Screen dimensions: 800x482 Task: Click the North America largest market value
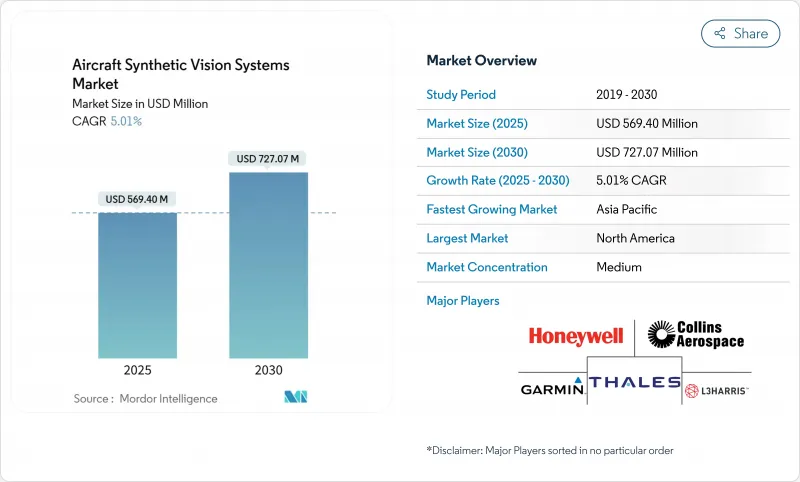(635, 239)
